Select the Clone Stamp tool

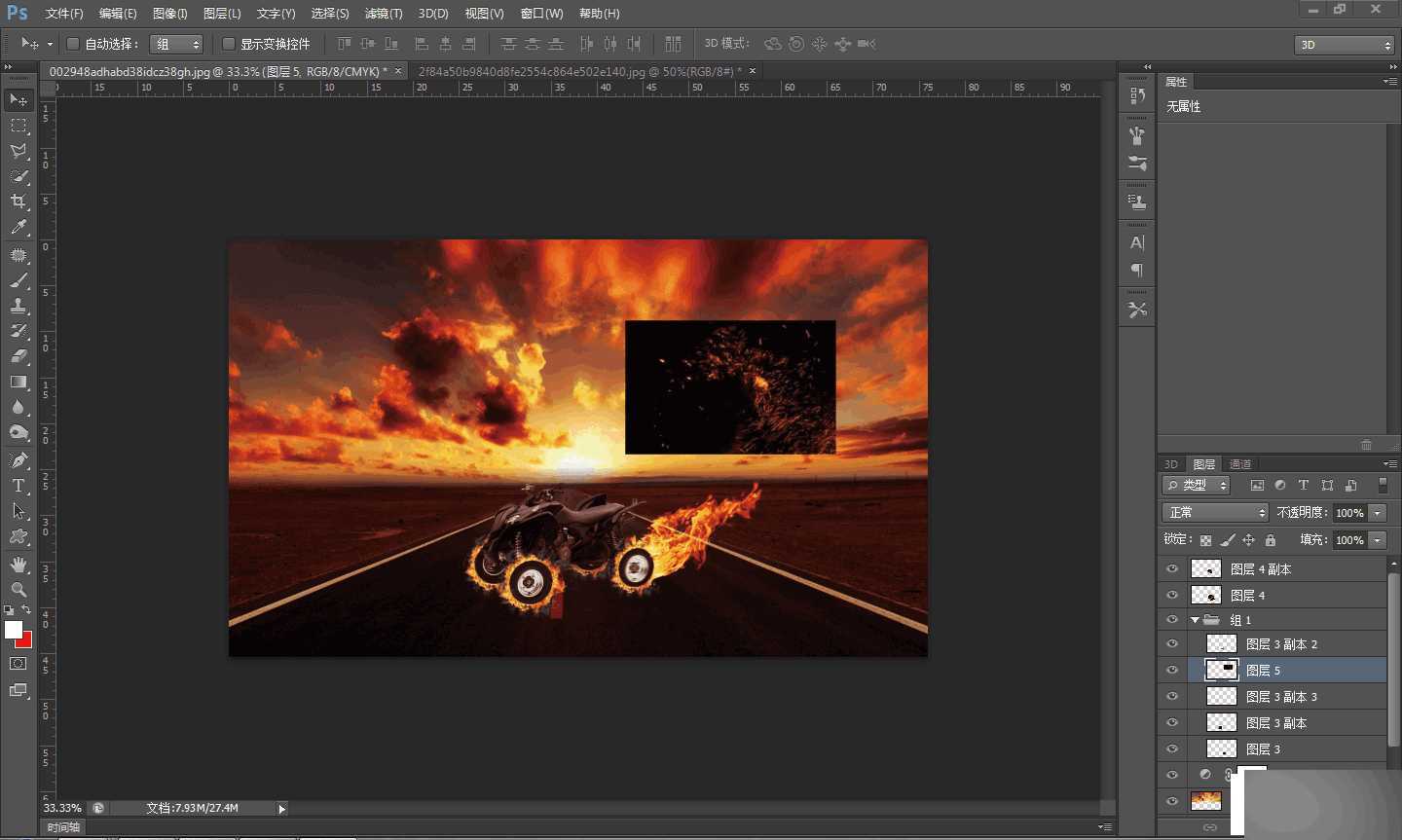[18, 306]
